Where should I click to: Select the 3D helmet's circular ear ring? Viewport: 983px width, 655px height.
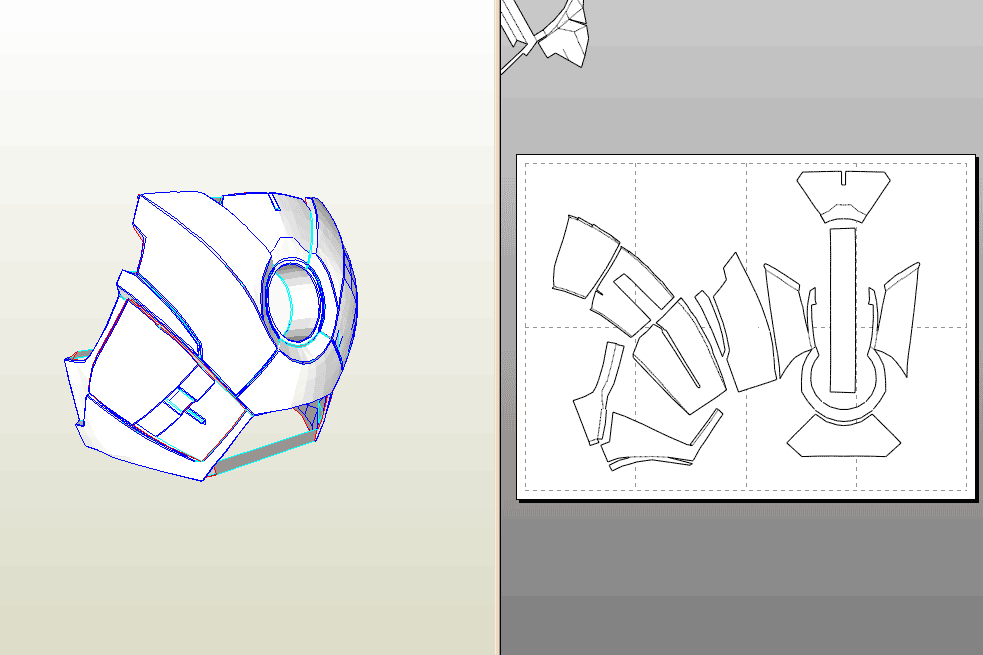click(x=293, y=303)
